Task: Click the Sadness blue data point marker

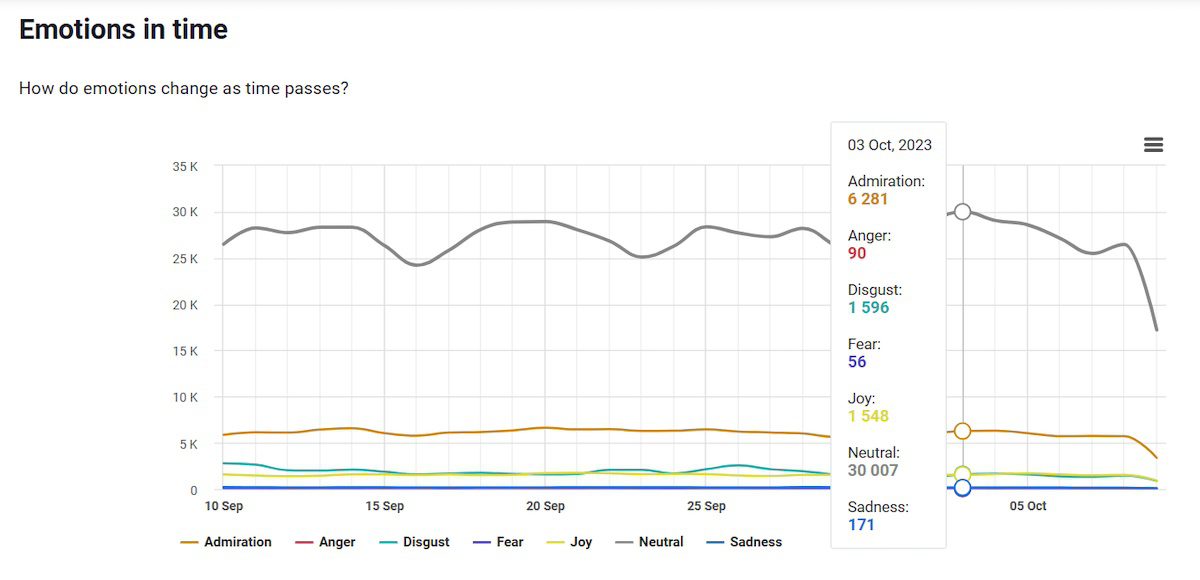Action: pos(962,488)
